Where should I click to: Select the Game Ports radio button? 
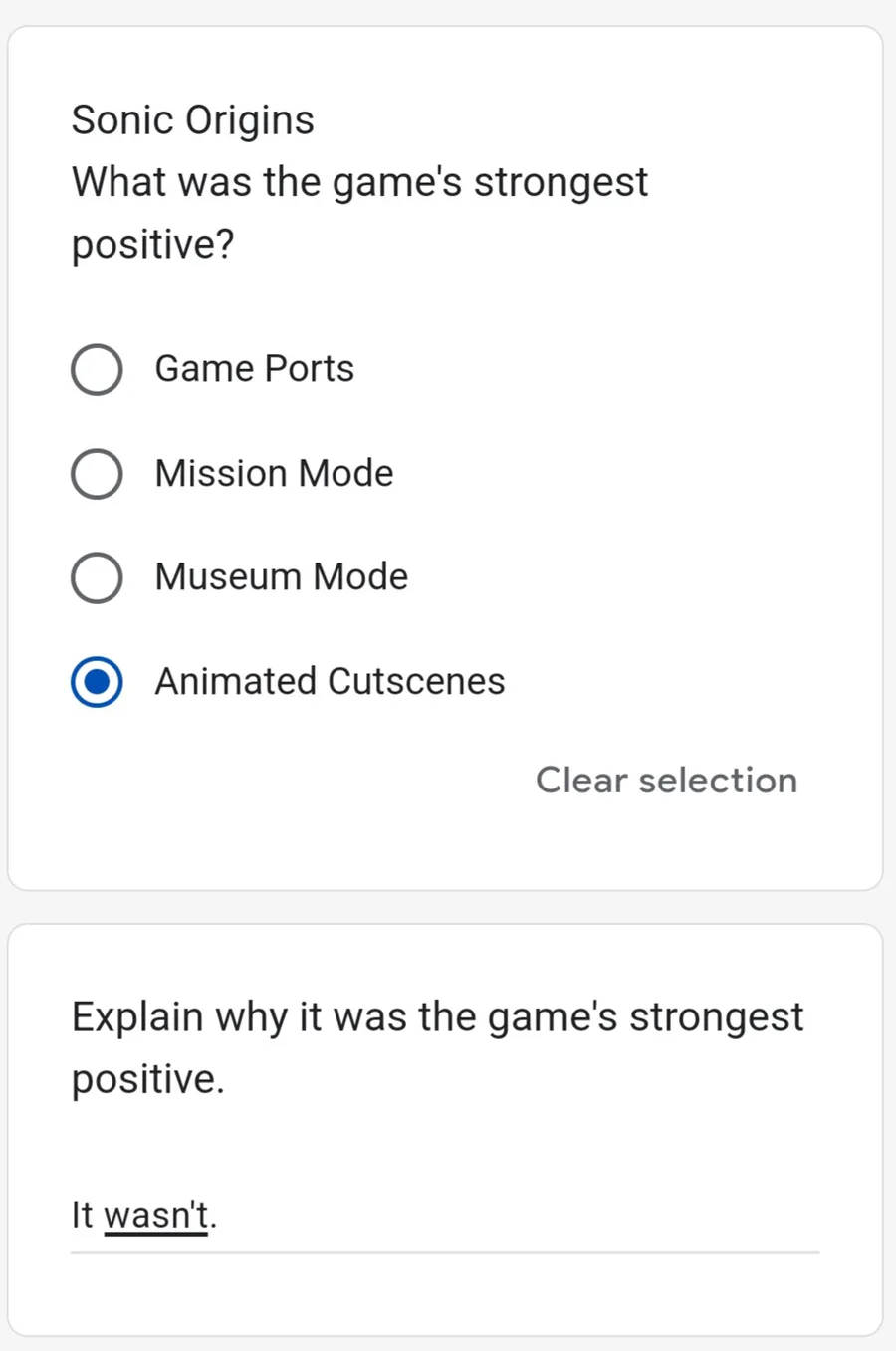click(97, 370)
